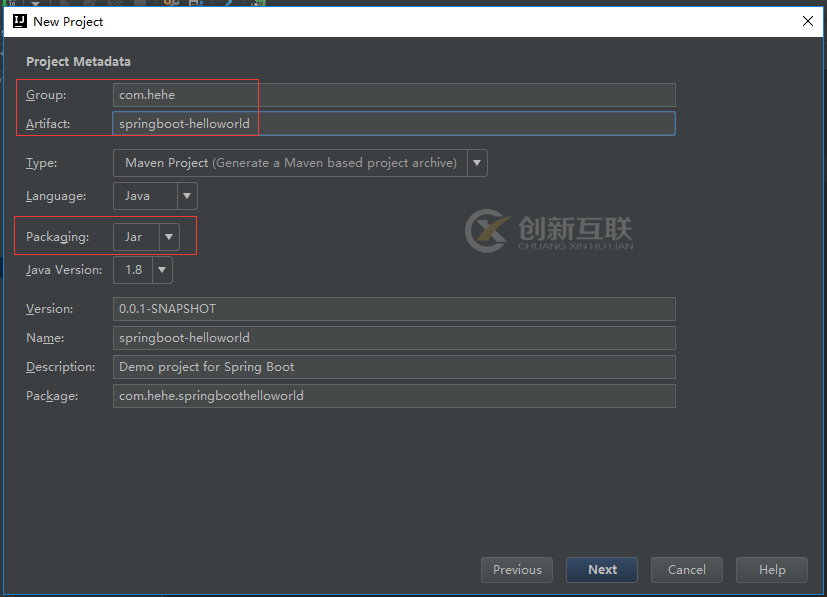This screenshot has height=597, width=827.
Task: Click the Version input field
Action: tap(394, 309)
